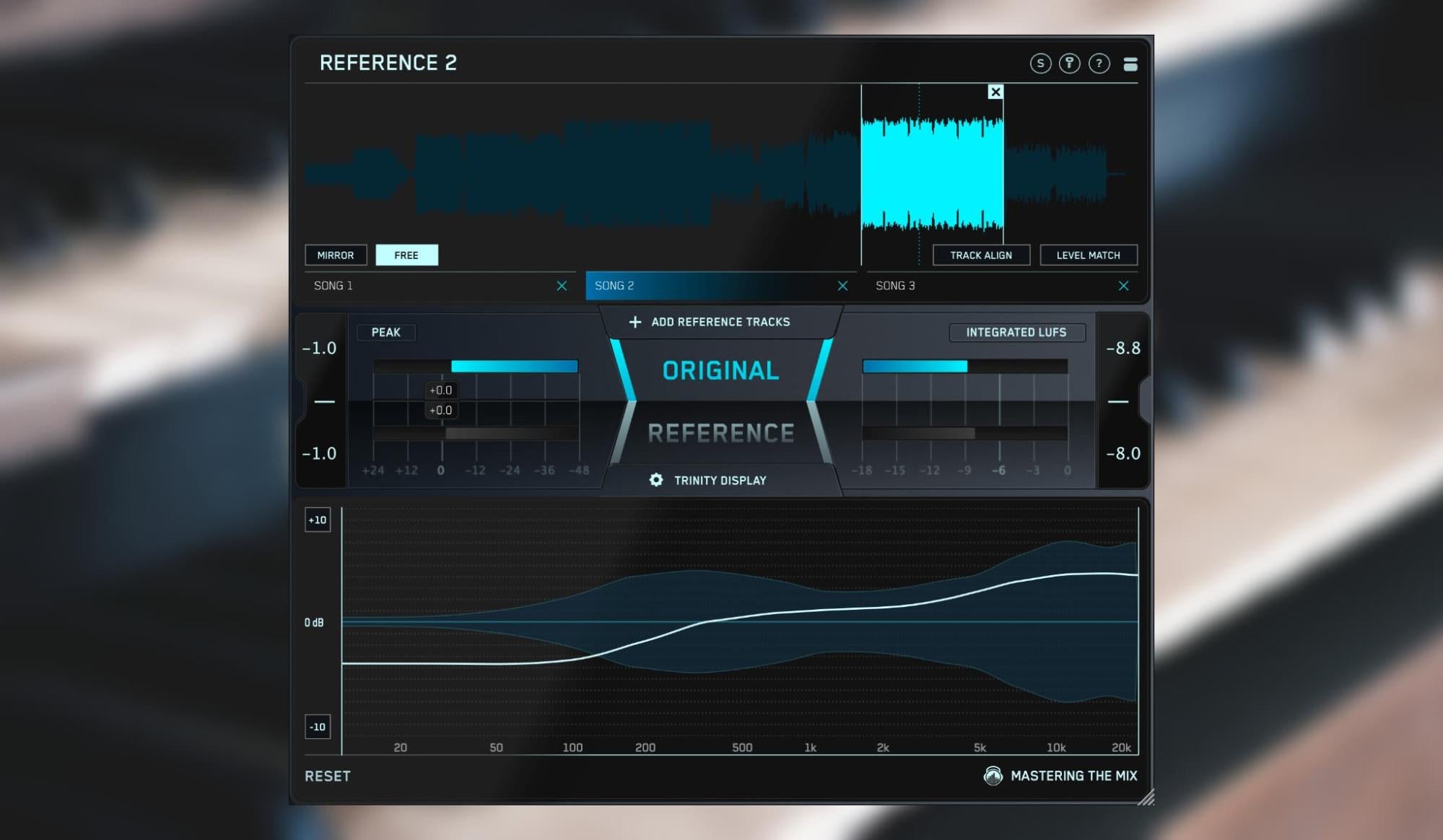Viewport: 1443px width, 840px height.
Task: Click the resize grip at the window corner
Action: 1146,797
